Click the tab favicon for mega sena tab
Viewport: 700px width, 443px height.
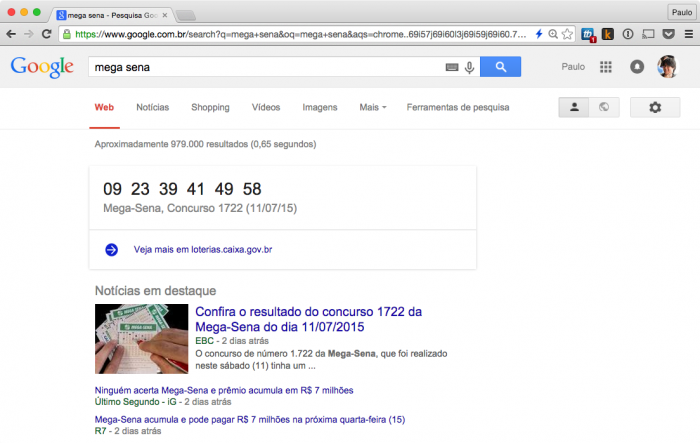[61, 15]
